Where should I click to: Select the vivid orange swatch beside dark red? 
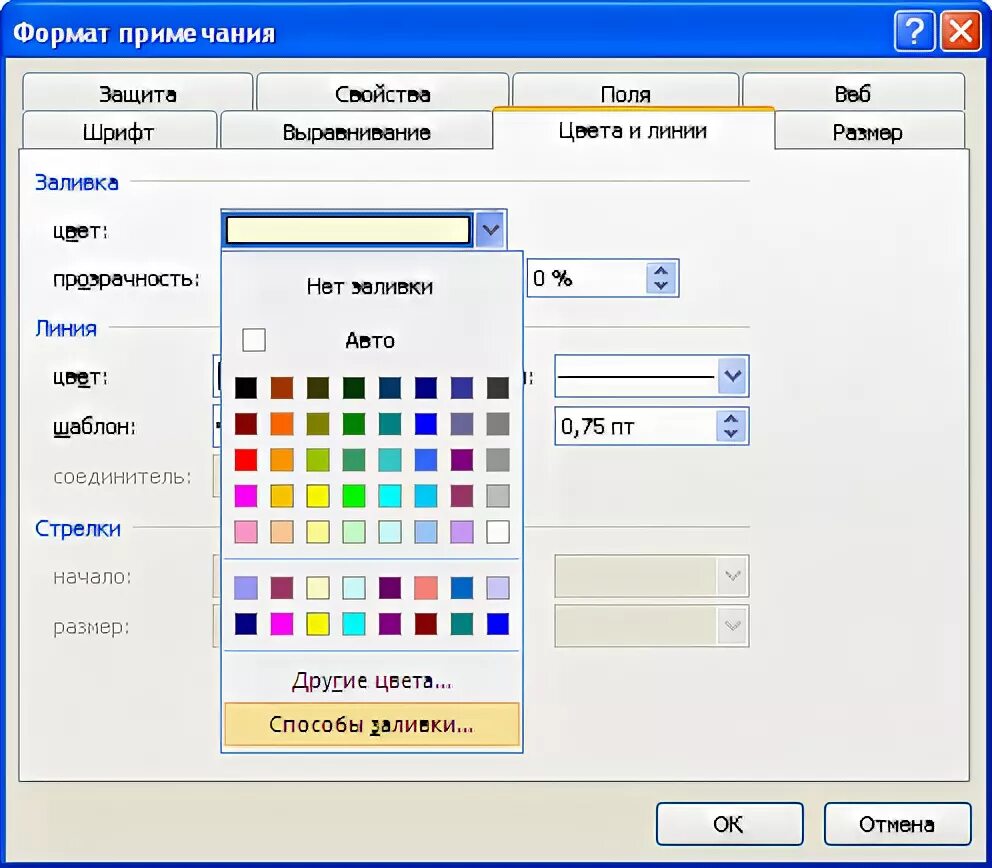(x=282, y=424)
